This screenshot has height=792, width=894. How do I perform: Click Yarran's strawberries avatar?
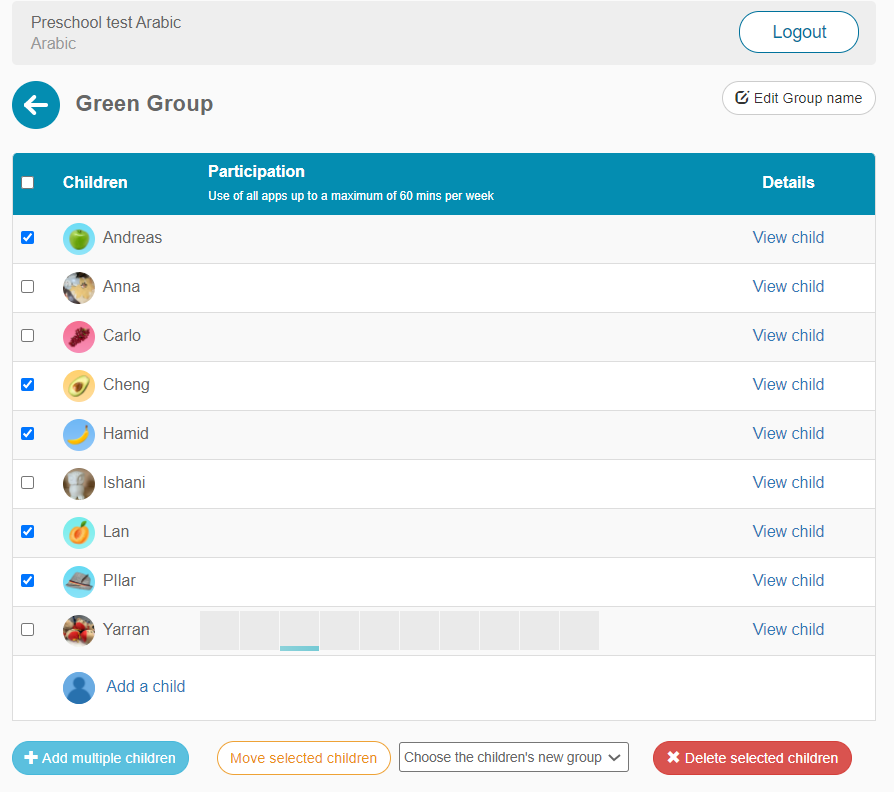tap(79, 630)
